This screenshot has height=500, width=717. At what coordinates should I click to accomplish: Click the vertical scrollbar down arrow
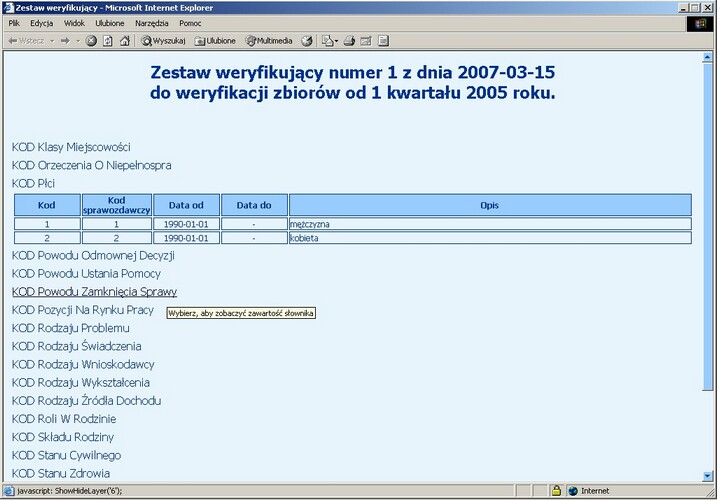(707, 475)
